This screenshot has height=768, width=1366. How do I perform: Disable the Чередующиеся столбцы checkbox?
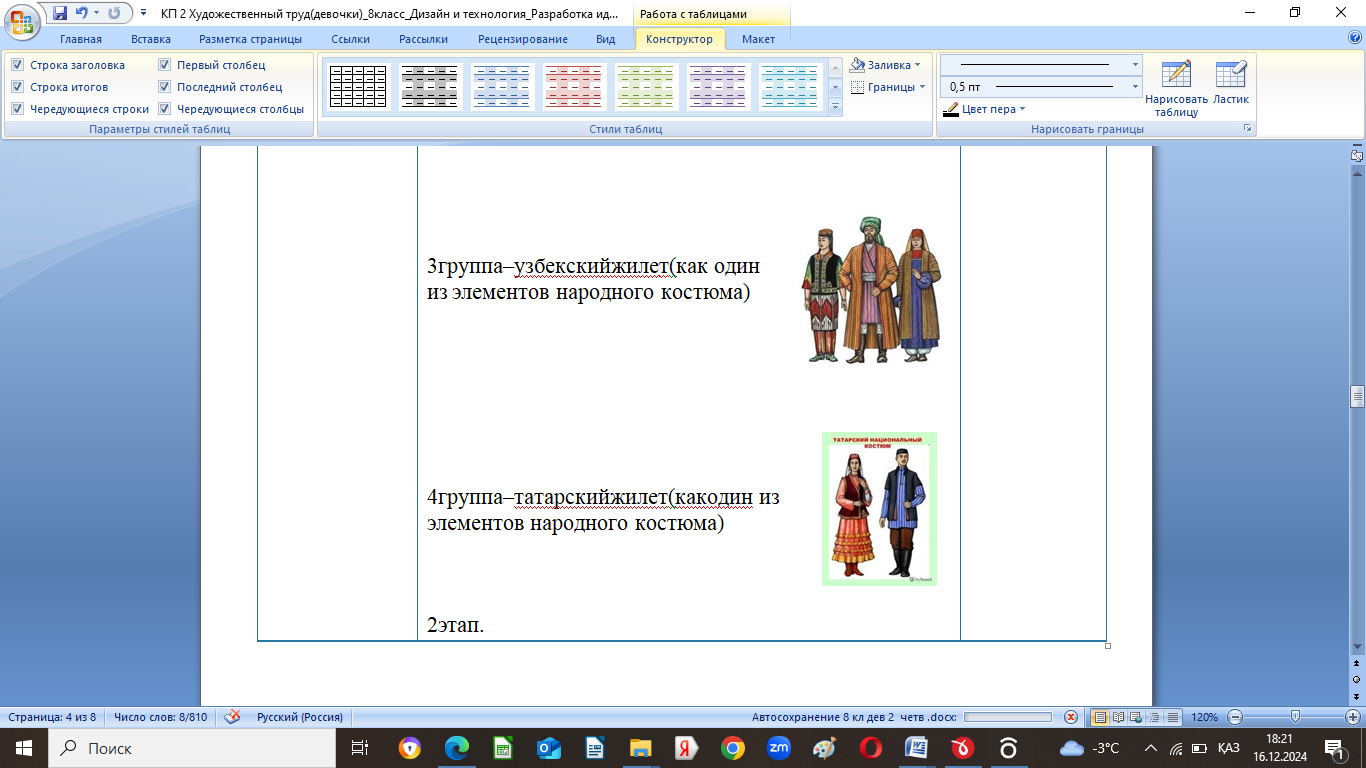pos(165,109)
